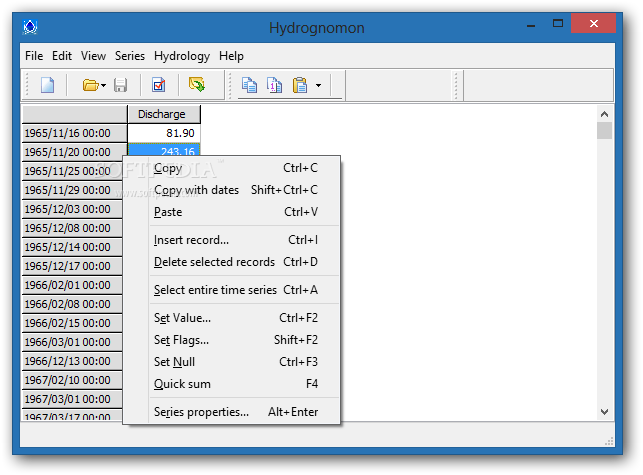The width and height of the screenshot is (643, 475).
Task: Click the vertical scrollbar thumb
Action: [604, 131]
